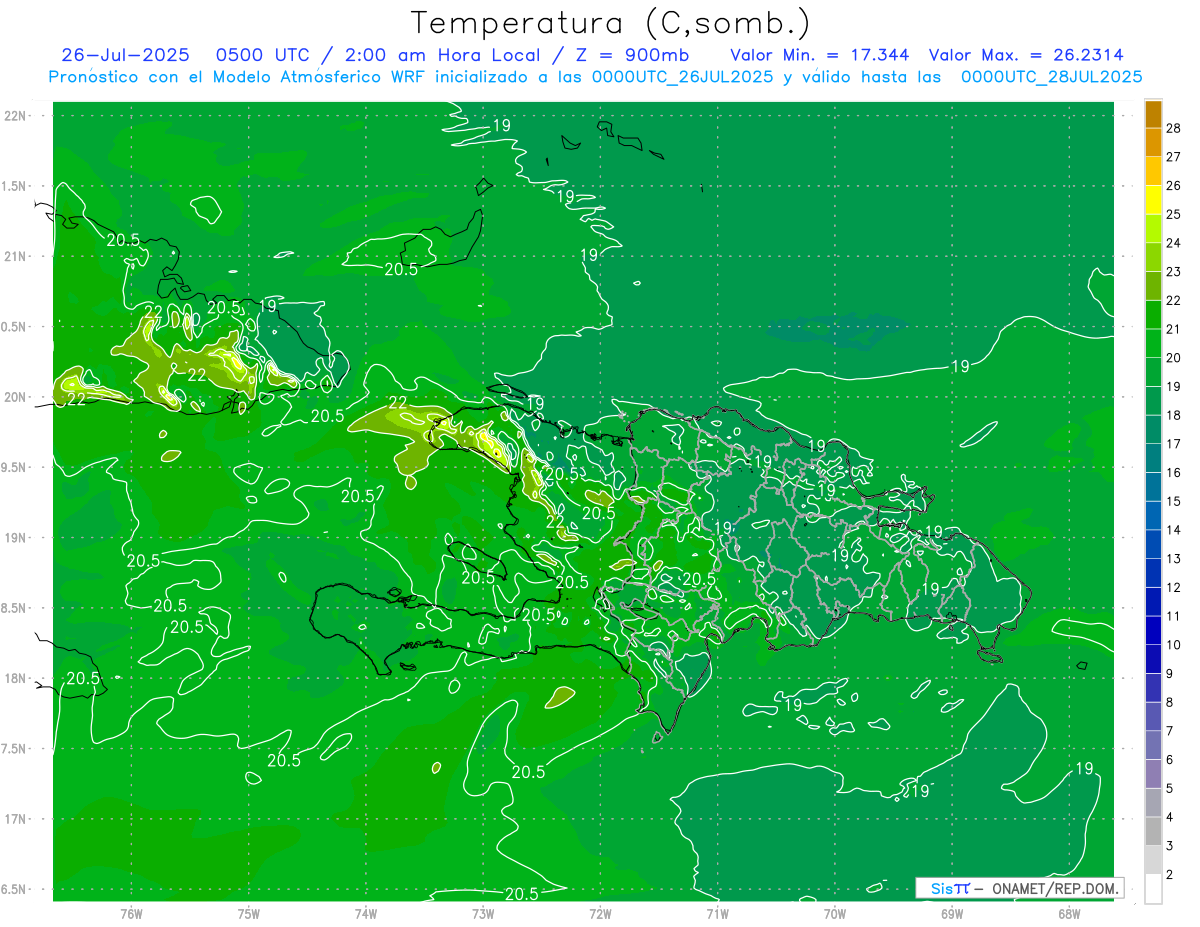
Task: Click the '70W' longitude axis label
Action: [x=835, y=913]
